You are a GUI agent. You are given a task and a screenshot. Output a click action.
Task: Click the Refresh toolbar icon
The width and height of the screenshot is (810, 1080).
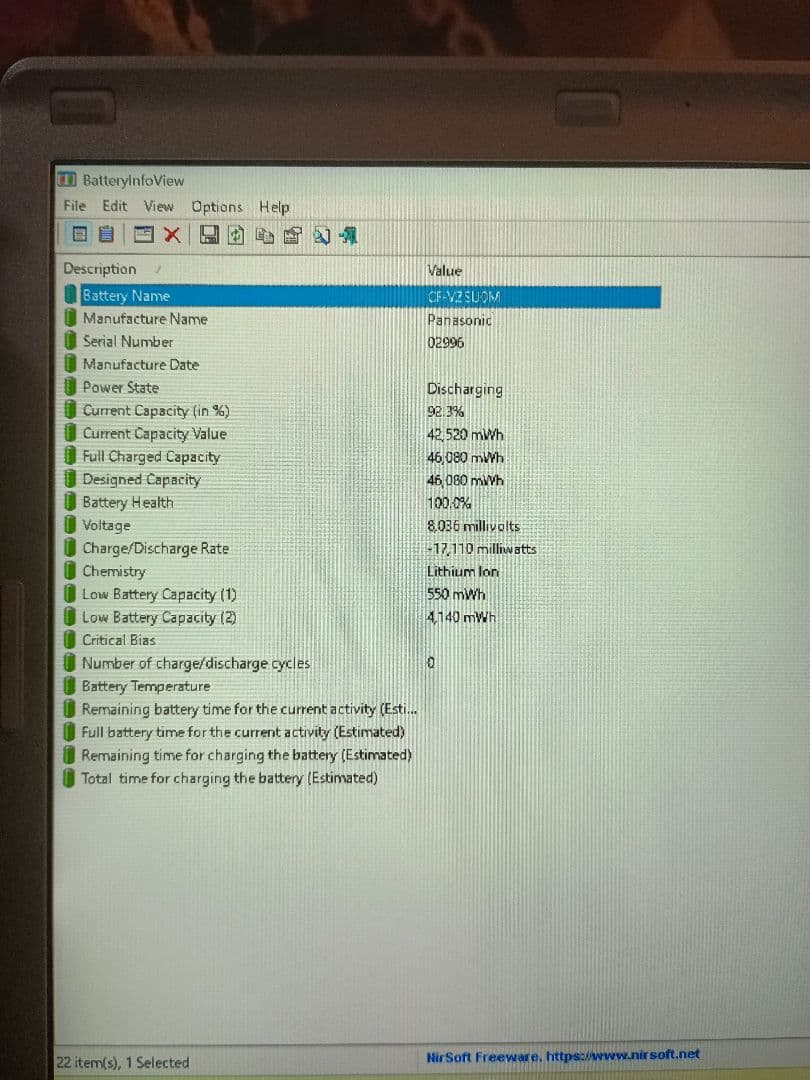[x=236, y=236]
